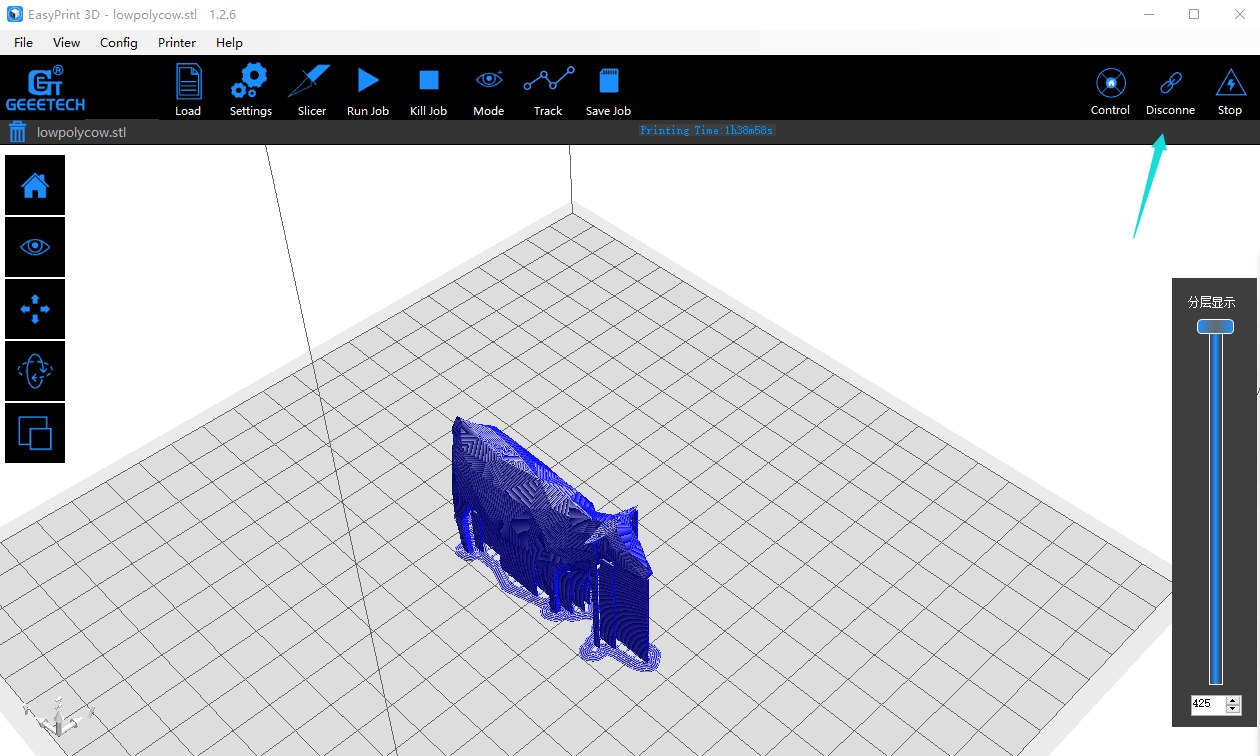Toggle the Mode eye icon
This screenshot has width=1260, height=756.
point(488,88)
